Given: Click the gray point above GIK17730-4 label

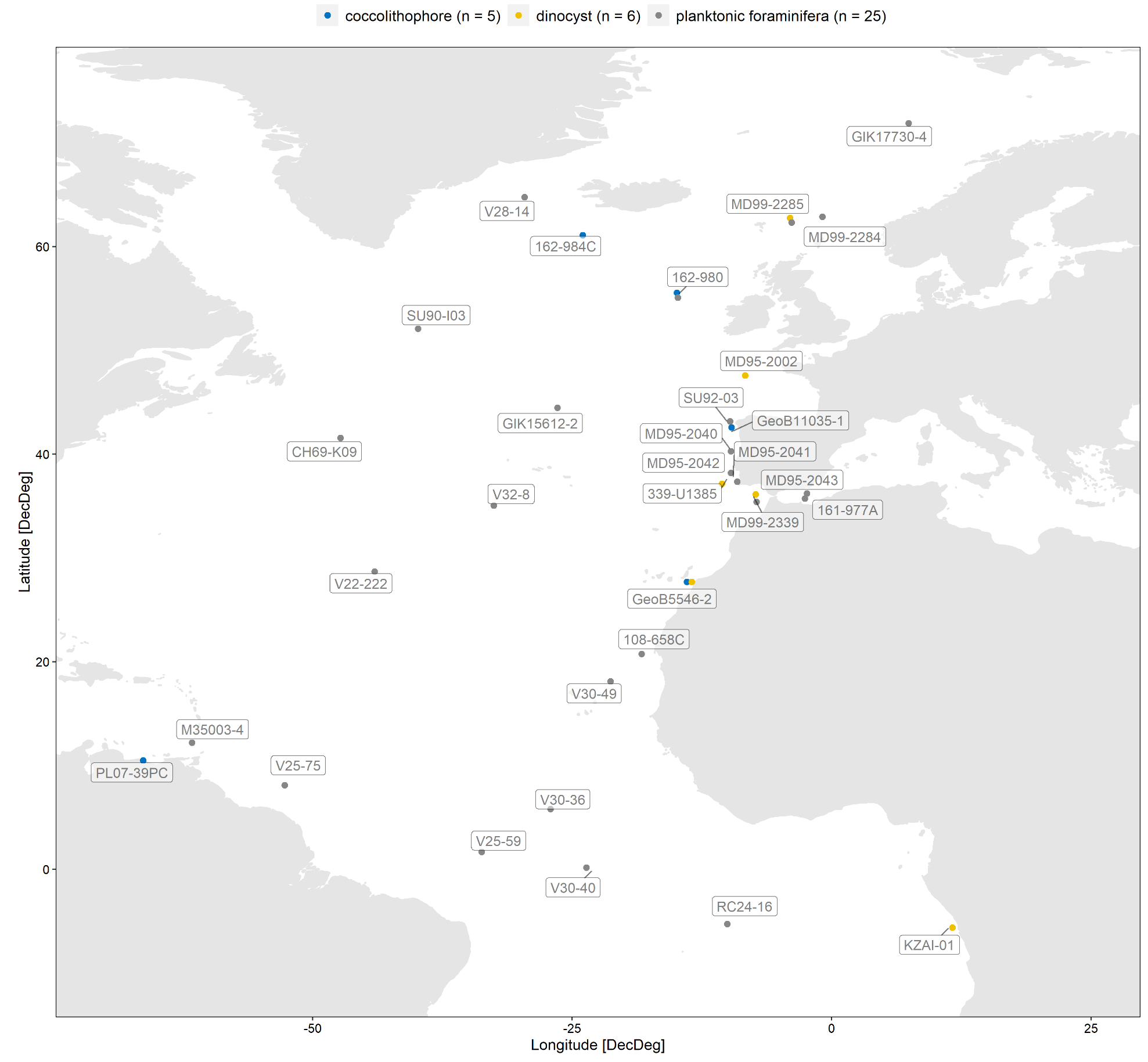Looking at the screenshot, I should coord(909,124).
